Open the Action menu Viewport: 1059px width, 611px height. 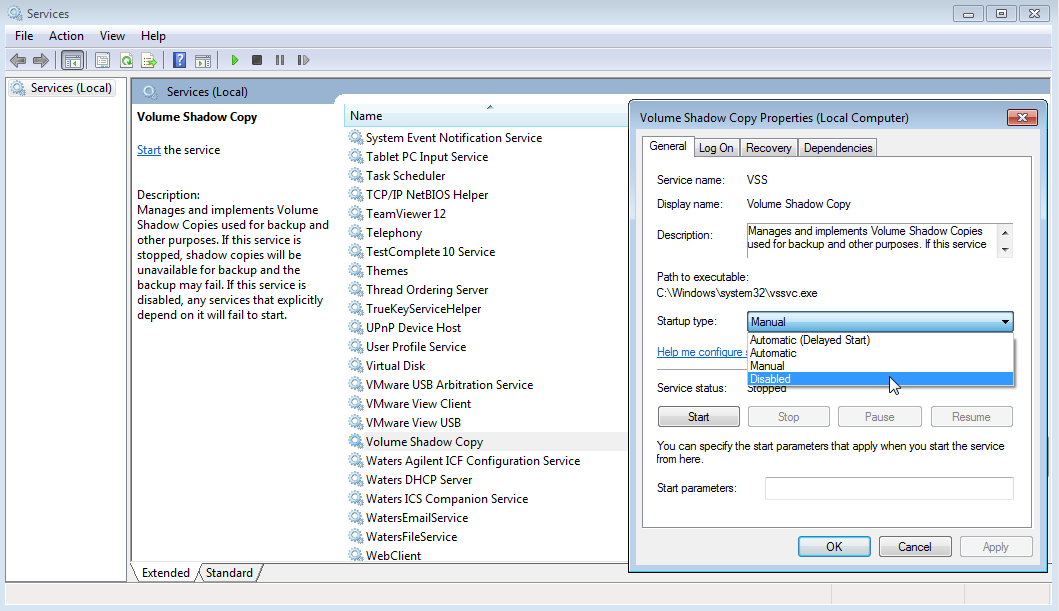pos(66,36)
